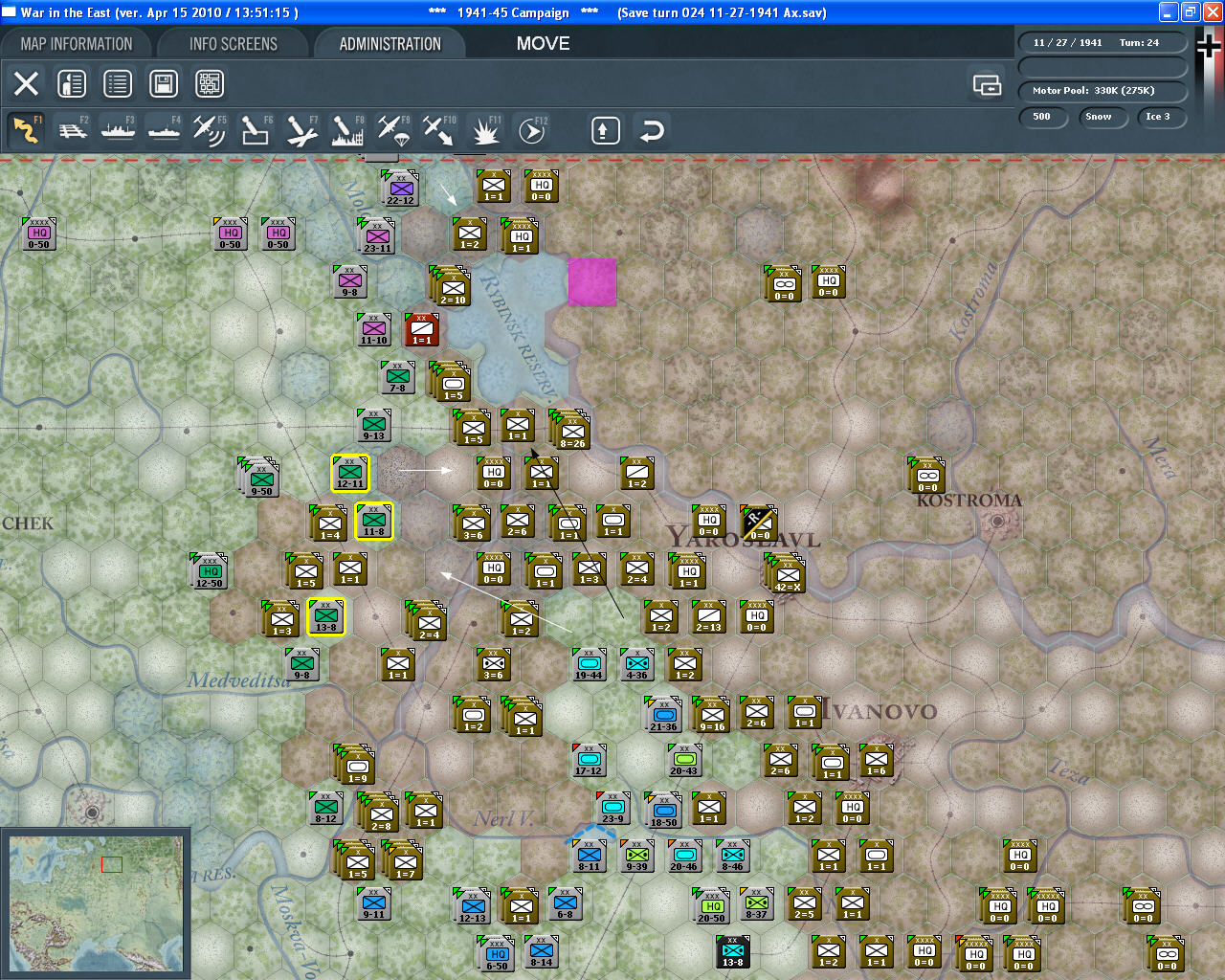Select the F3 naval transport ship icon
Image resolution: width=1225 pixels, height=980 pixels.
(x=119, y=130)
